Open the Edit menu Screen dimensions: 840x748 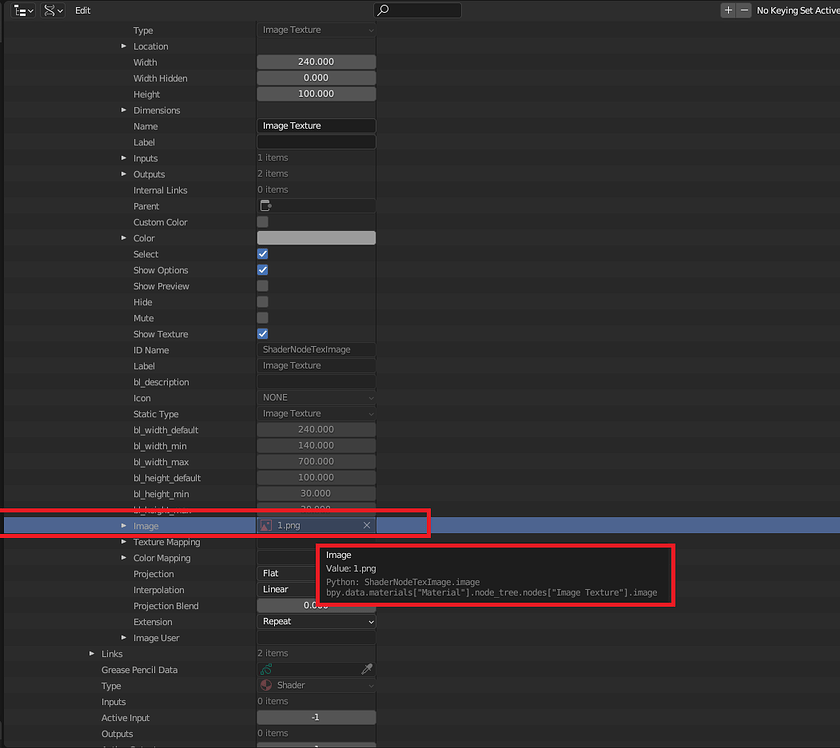[x=82, y=10]
